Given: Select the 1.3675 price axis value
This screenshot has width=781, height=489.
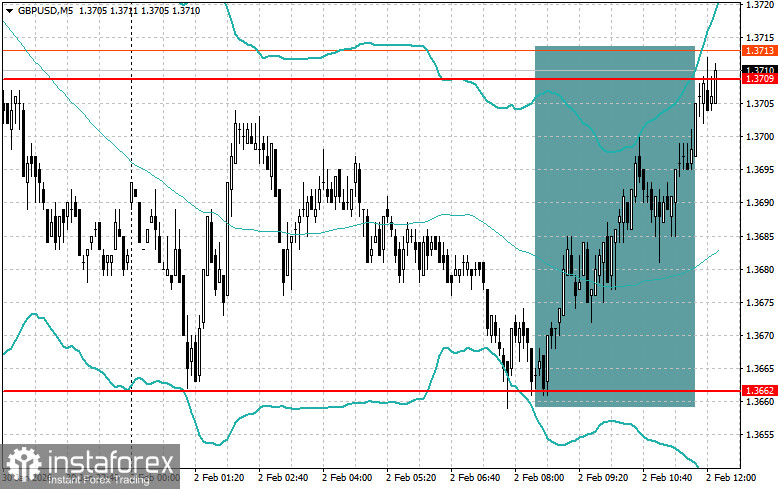Looking at the screenshot, I should pos(760,302).
